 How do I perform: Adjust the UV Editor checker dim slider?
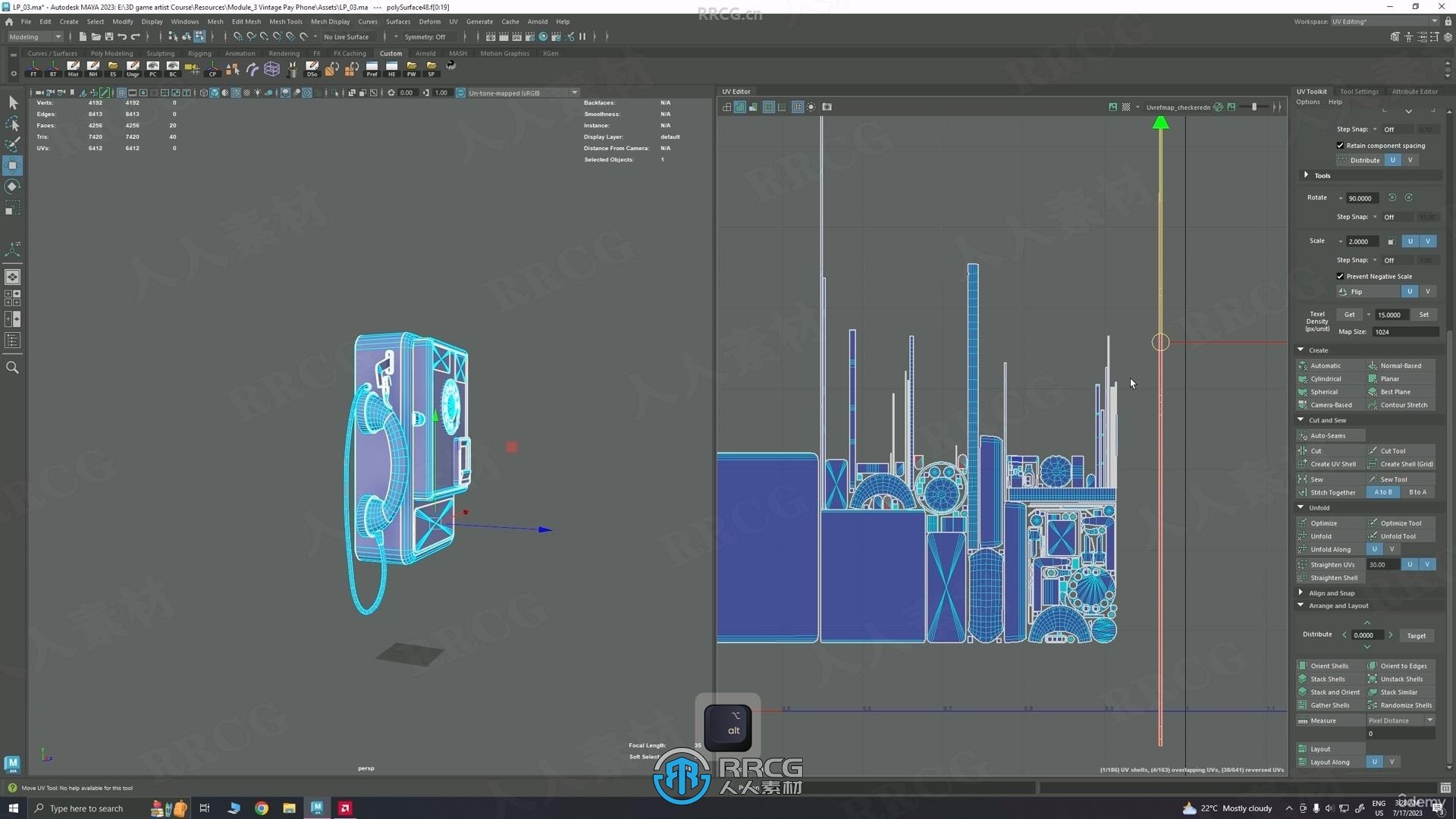1255,107
